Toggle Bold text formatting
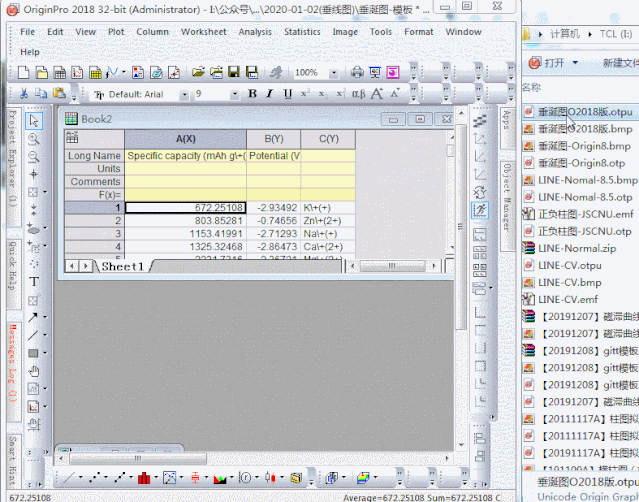The width and height of the screenshot is (639, 502). pyautogui.click(x=252, y=94)
